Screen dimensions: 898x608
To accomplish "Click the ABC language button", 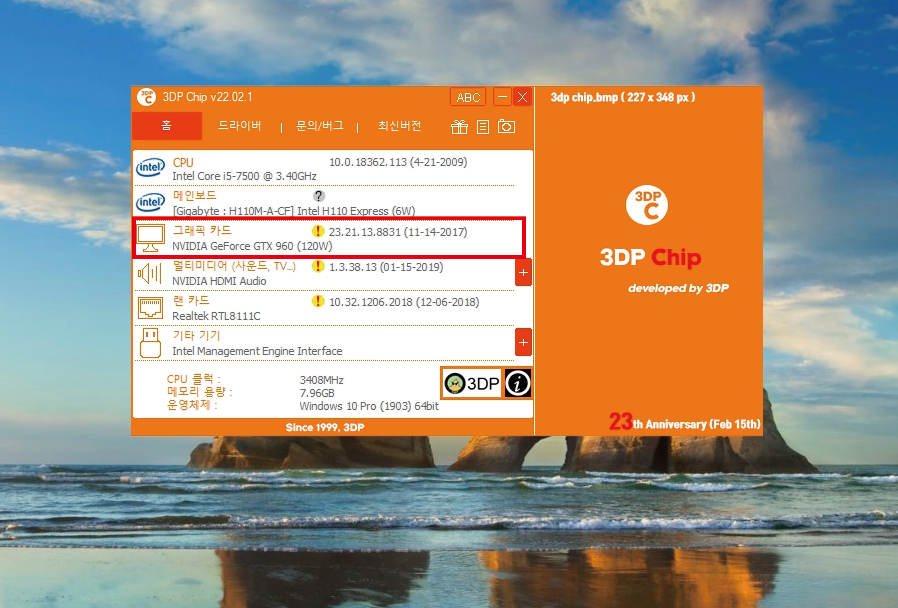I will click(468, 97).
